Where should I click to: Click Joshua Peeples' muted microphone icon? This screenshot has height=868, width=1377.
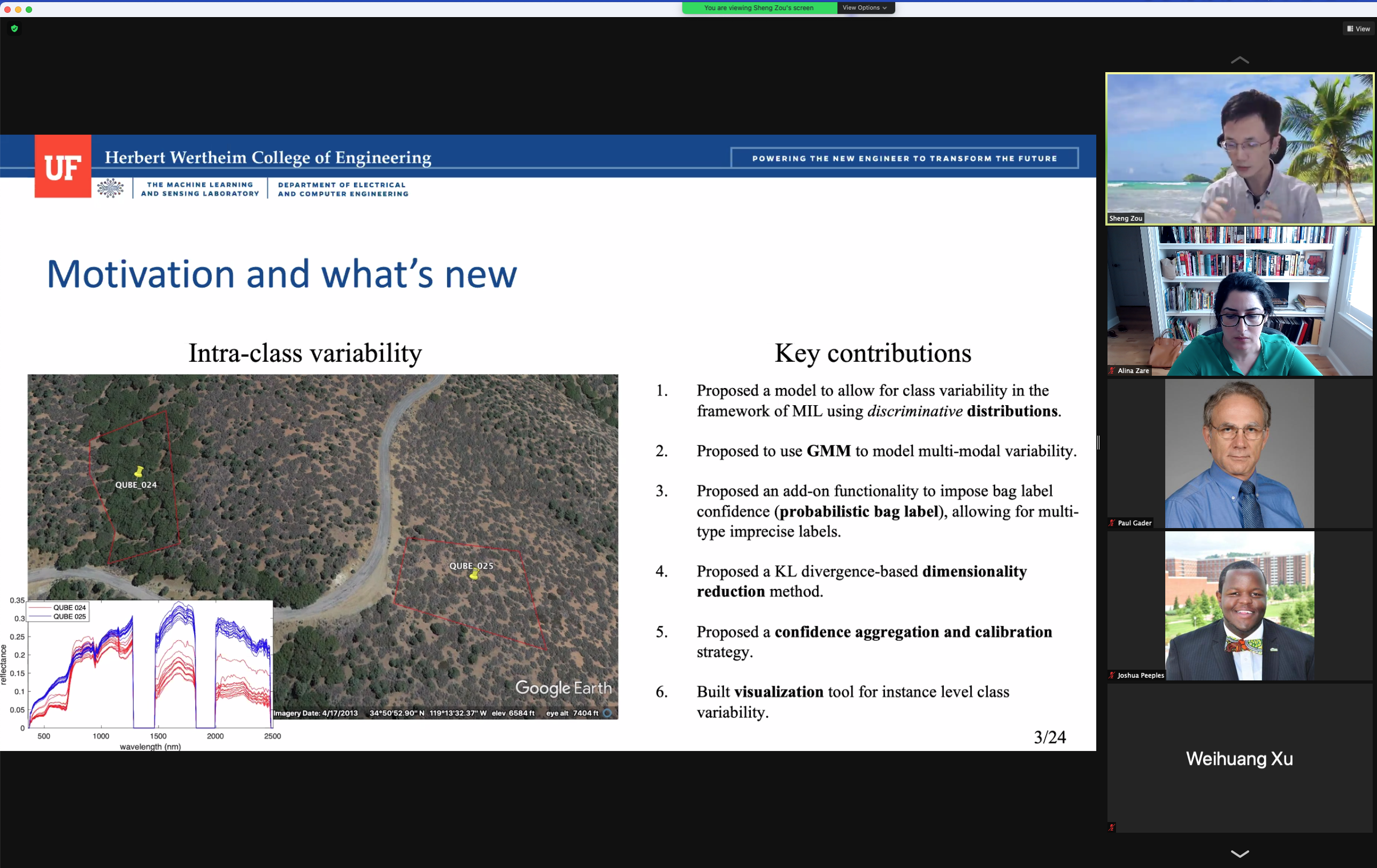pyautogui.click(x=1112, y=676)
